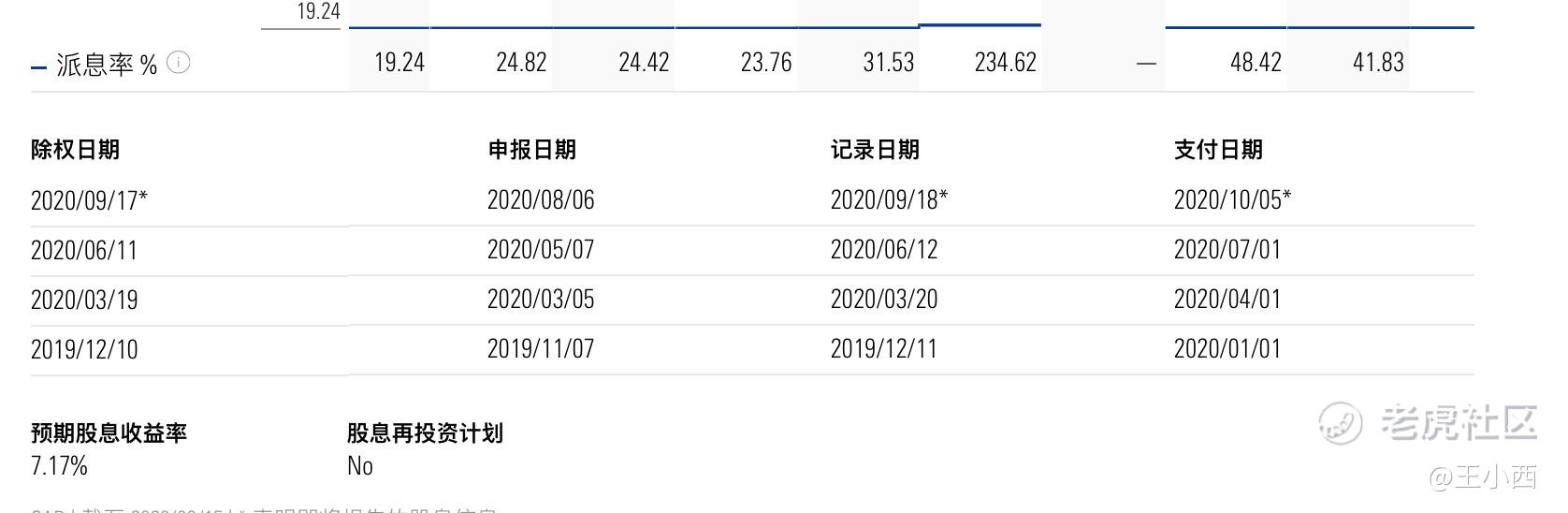1568x513 pixels.
Task: Select the 2020/06/11 ex-dividend row
Action: point(752,251)
